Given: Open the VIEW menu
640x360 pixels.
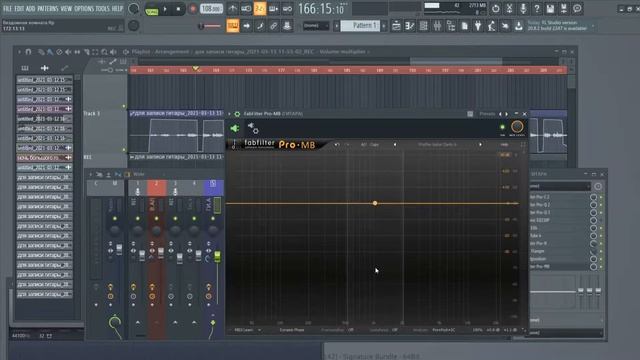Looking at the screenshot, I should (66, 8).
